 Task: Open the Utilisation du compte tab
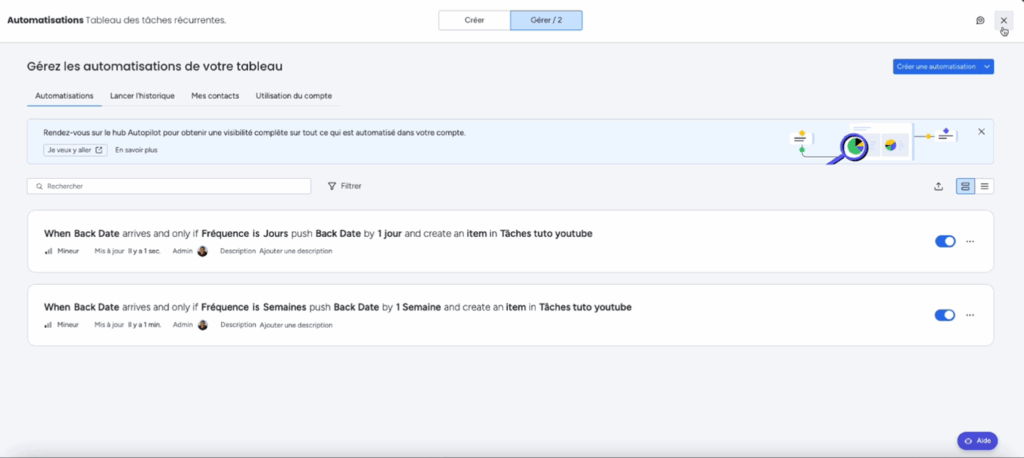coord(294,95)
